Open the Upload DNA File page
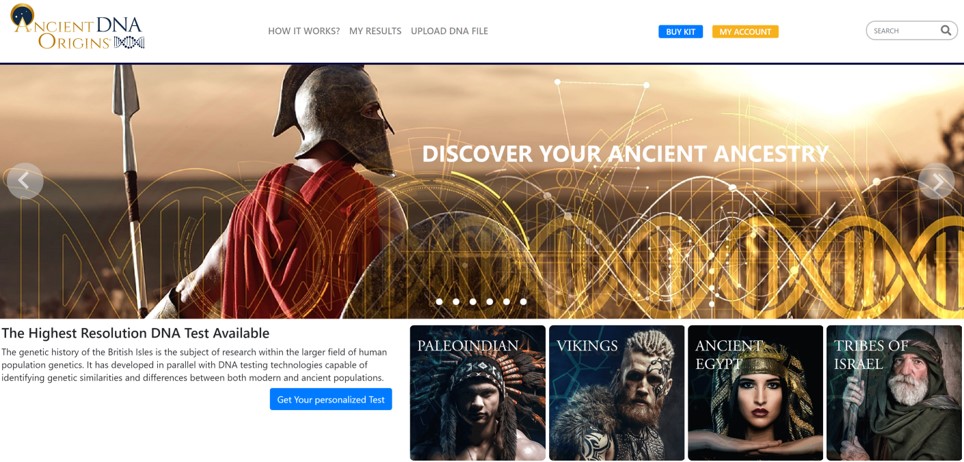This screenshot has width=964, height=462. coord(449,31)
